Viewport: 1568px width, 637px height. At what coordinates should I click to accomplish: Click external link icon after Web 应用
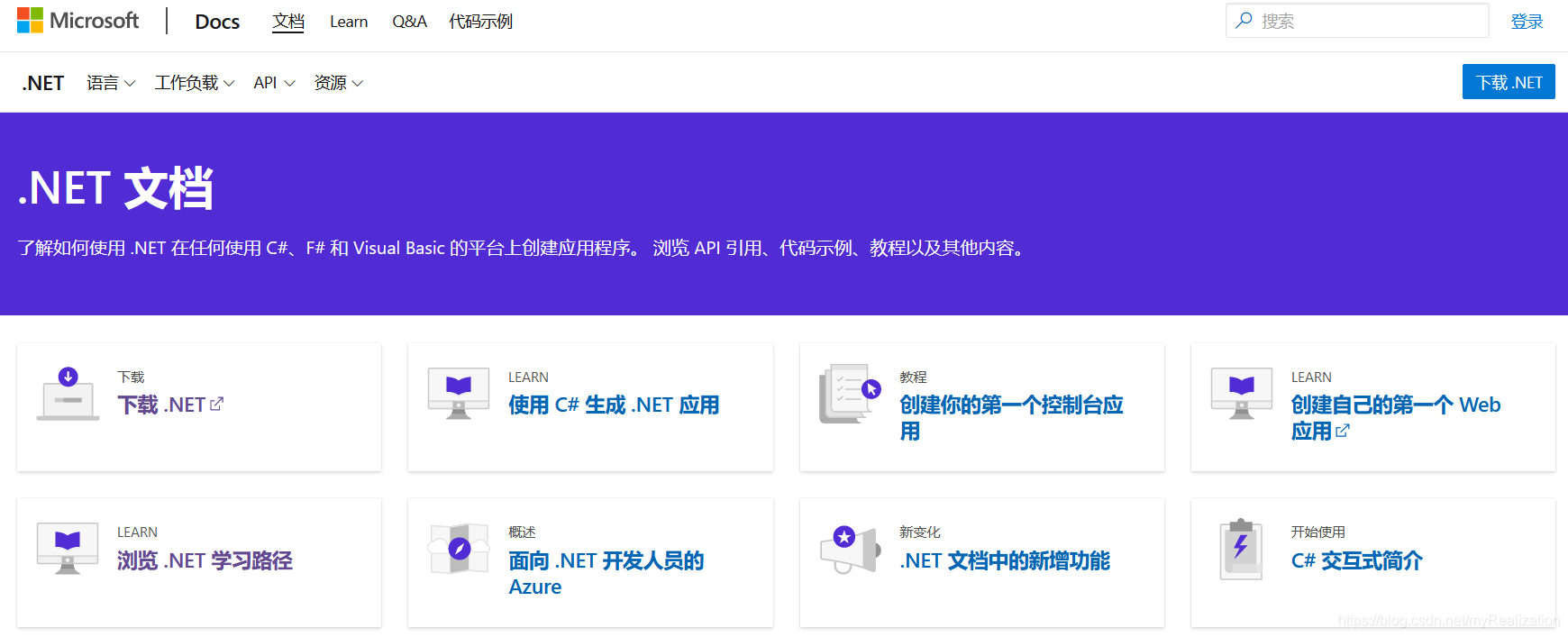(1343, 431)
